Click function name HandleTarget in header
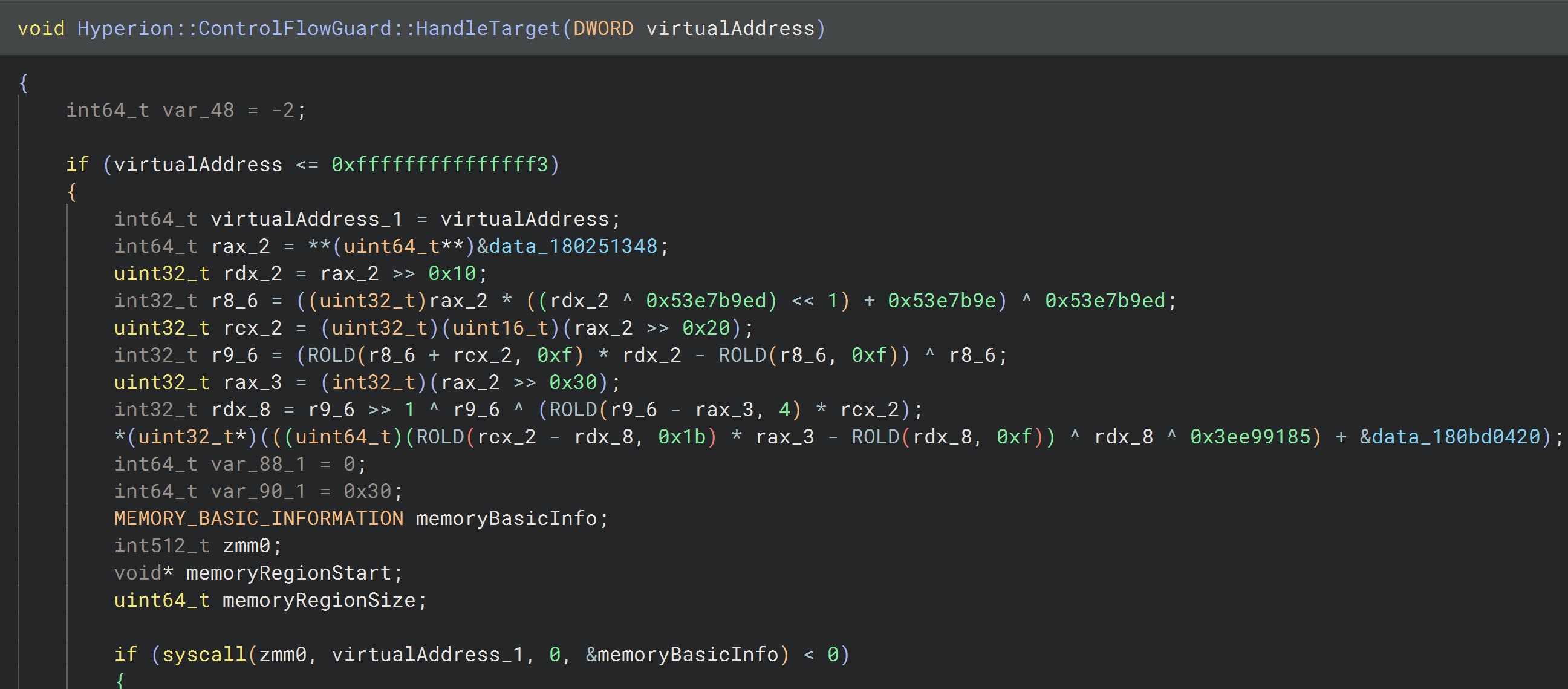Screen dimensions: 1568x689 (488, 28)
